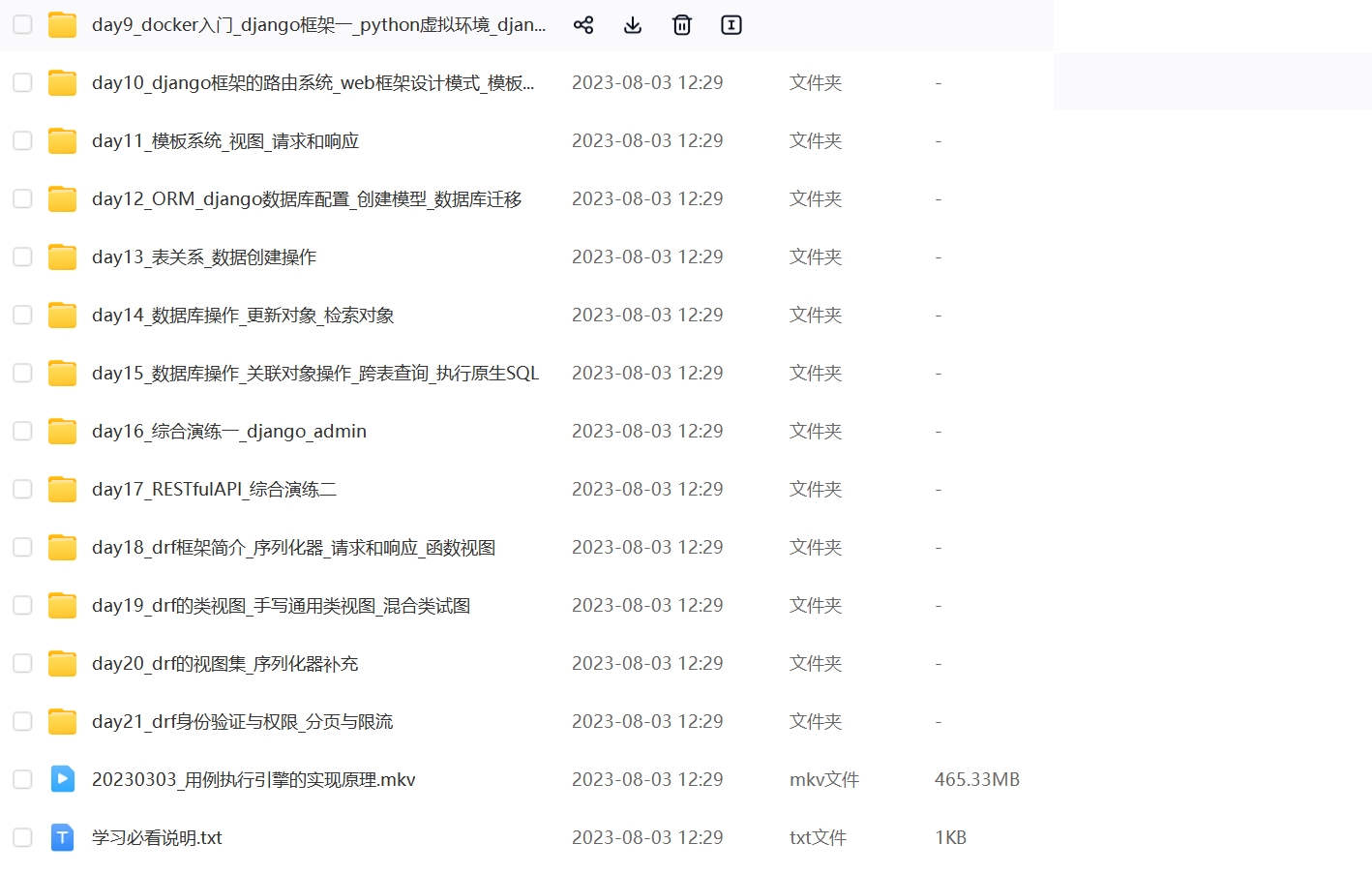Delete the day9_docker folder via trash icon
This screenshot has width=1372, height=874.
682,25
